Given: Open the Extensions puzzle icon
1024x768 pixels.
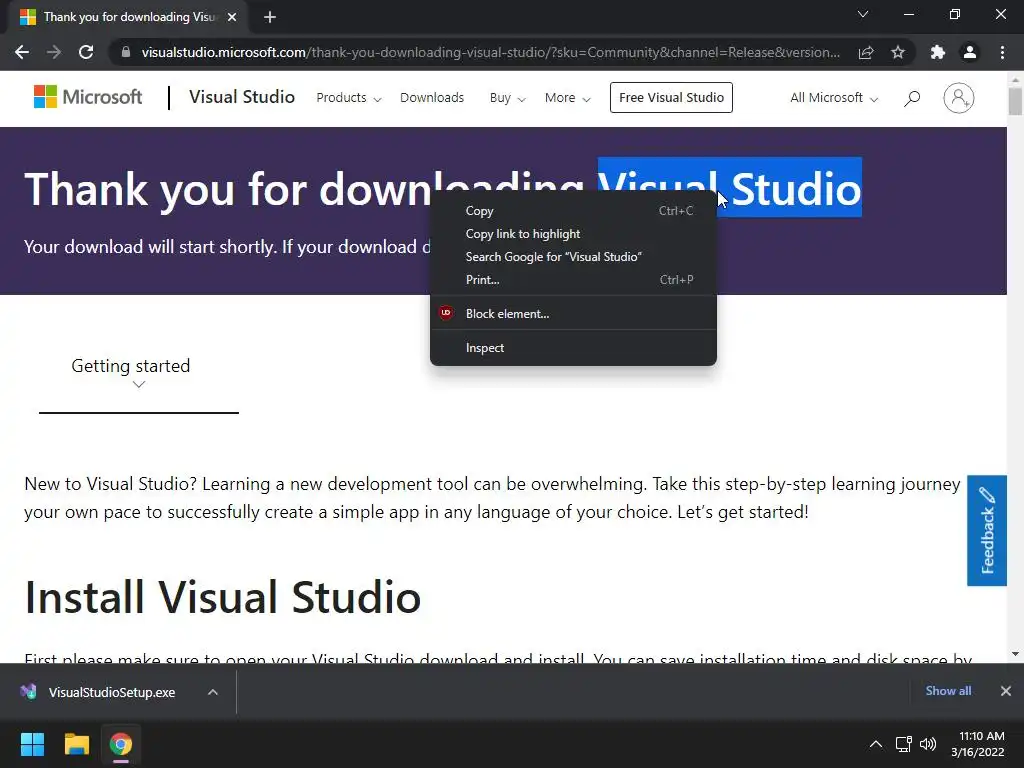Looking at the screenshot, I should pyautogui.click(x=938, y=52).
